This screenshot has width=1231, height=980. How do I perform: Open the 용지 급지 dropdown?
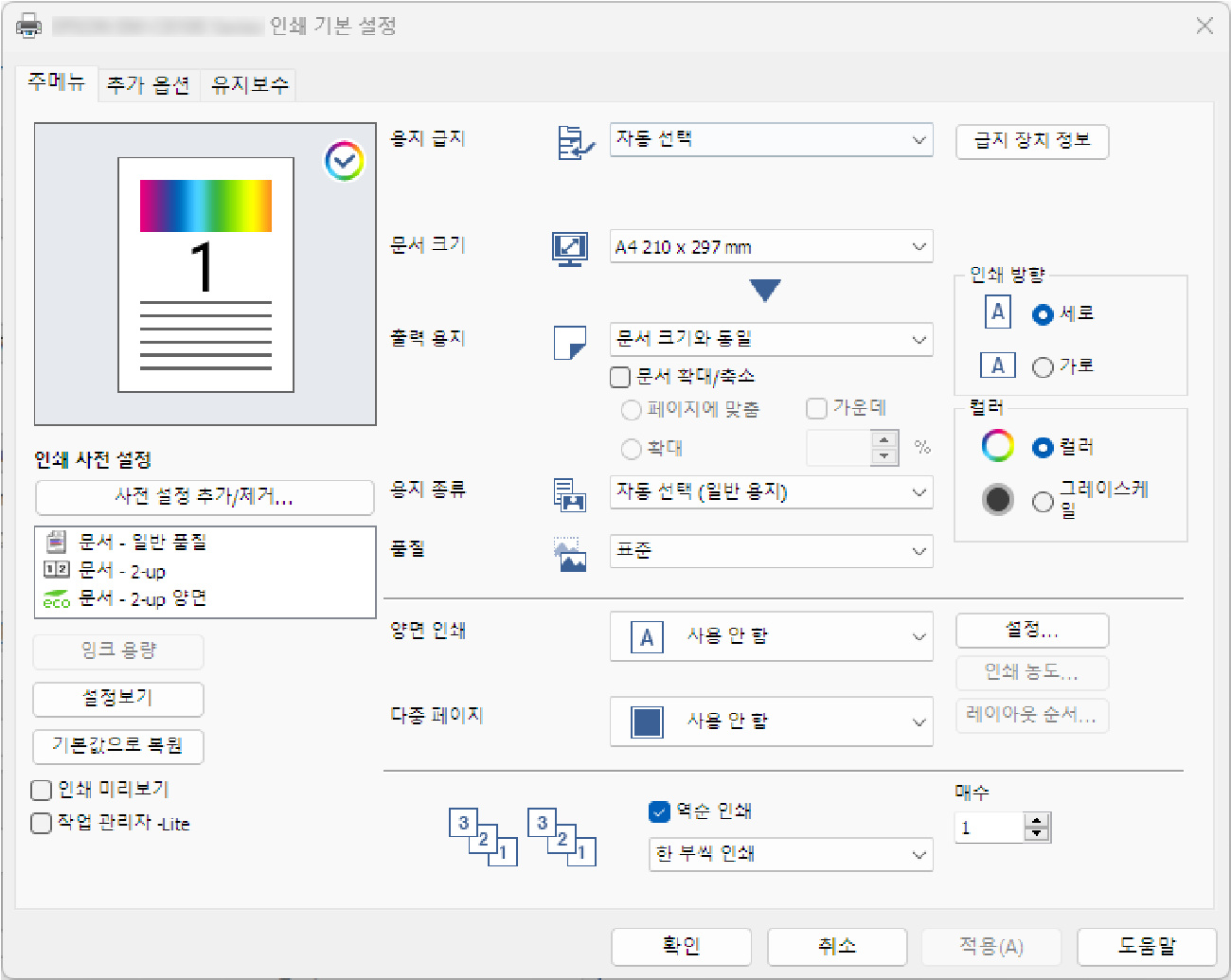(x=771, y=140)
